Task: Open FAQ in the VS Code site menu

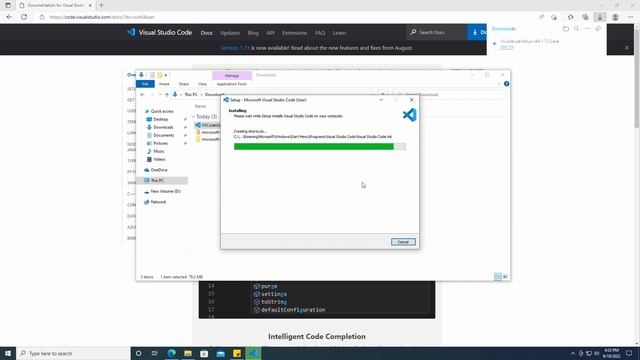Action: (320, 33)
